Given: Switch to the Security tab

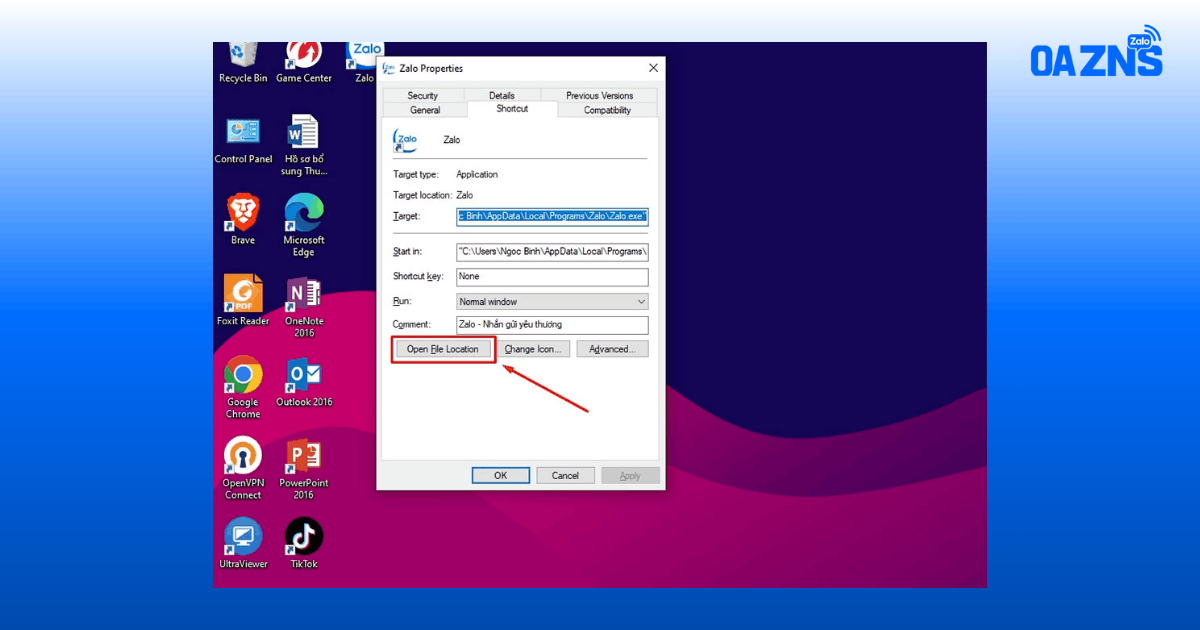Looking at the screenshot, I should tap(423, 96).
